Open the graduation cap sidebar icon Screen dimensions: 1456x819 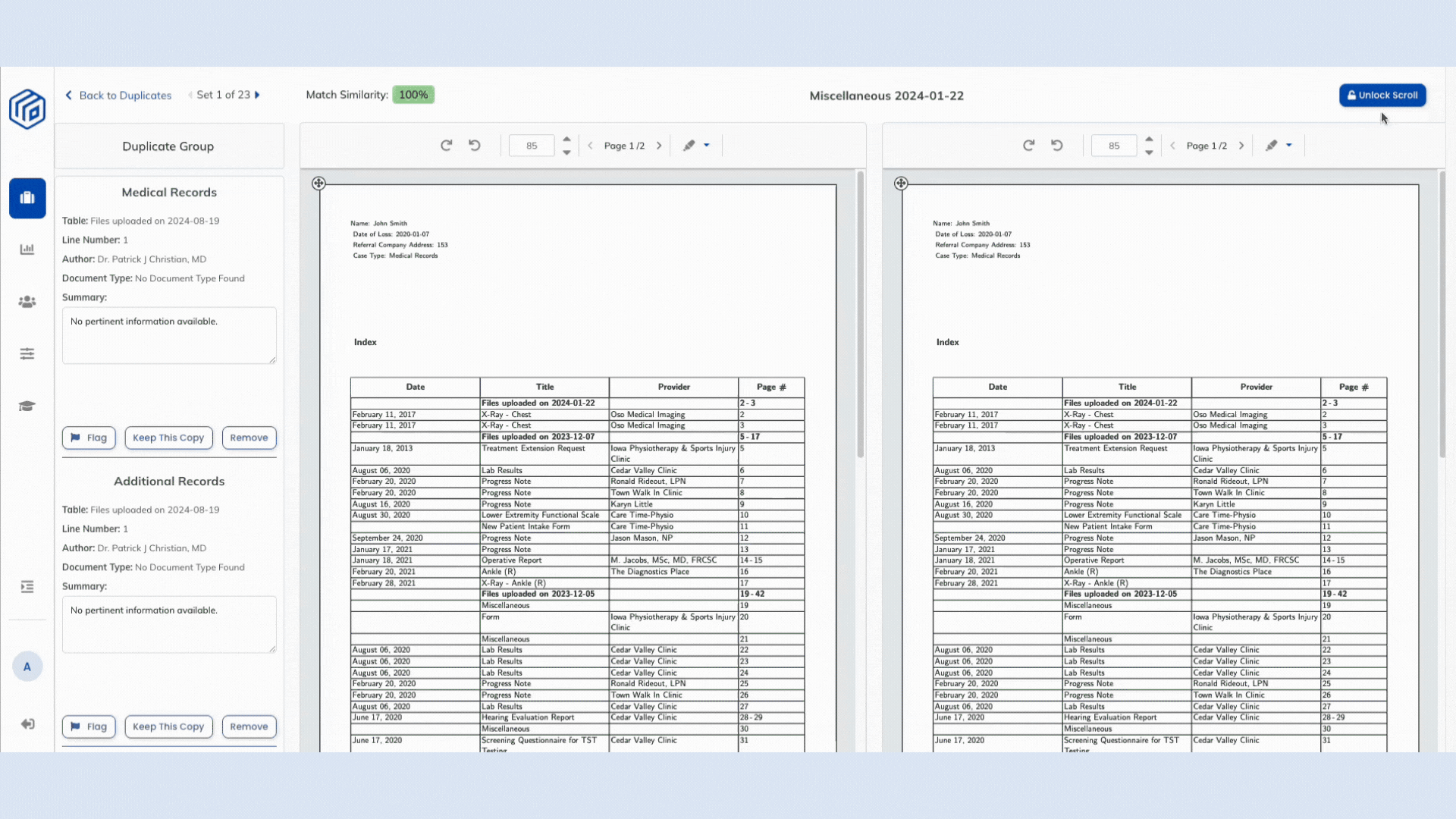(x=27, y=406)
